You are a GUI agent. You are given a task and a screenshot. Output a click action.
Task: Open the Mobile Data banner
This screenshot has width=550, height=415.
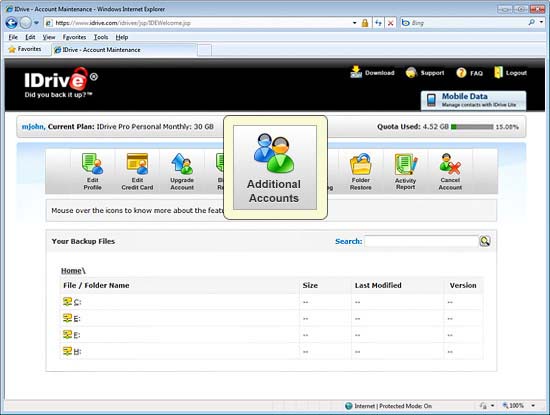tap(474, 100)
